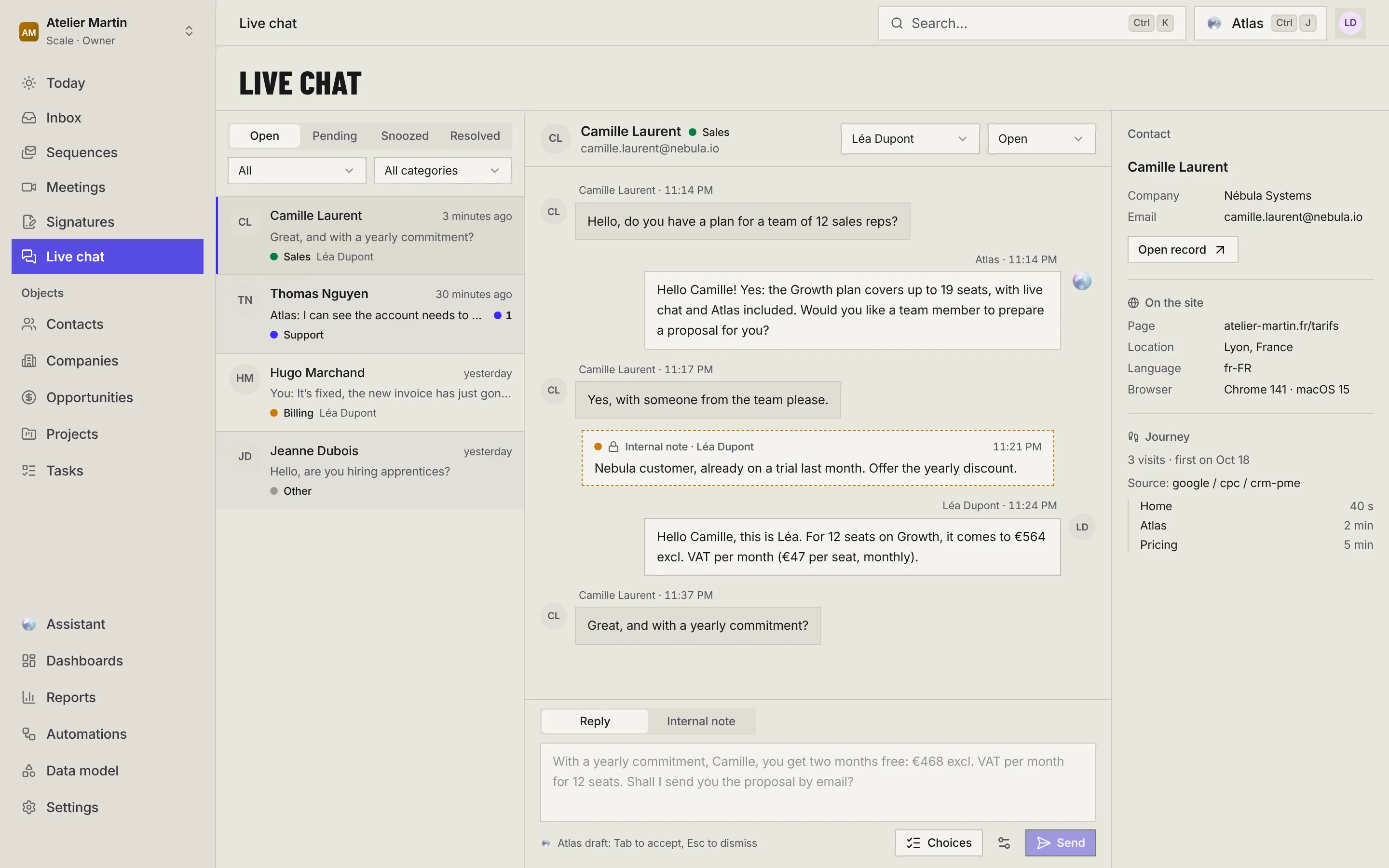Select the Reply composer tab
Screen dimensions: 1389x868
tap(595, 721)
